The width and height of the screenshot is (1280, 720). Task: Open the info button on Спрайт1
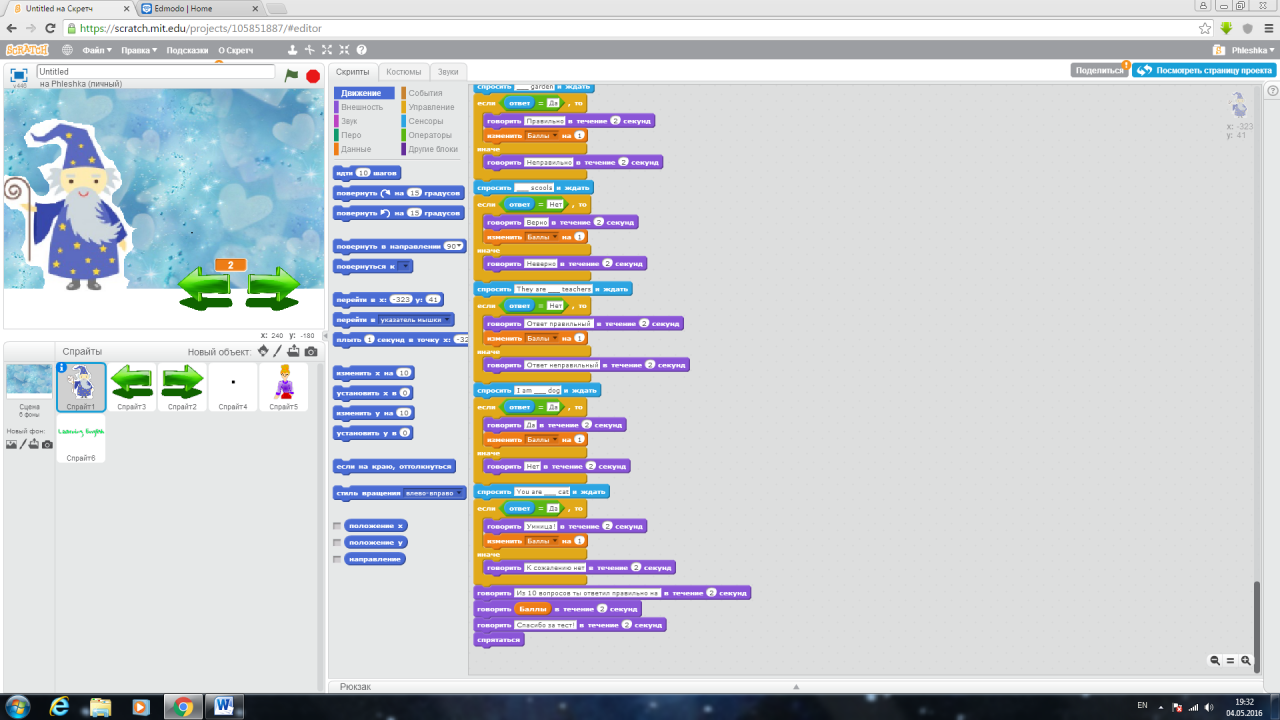62,368
